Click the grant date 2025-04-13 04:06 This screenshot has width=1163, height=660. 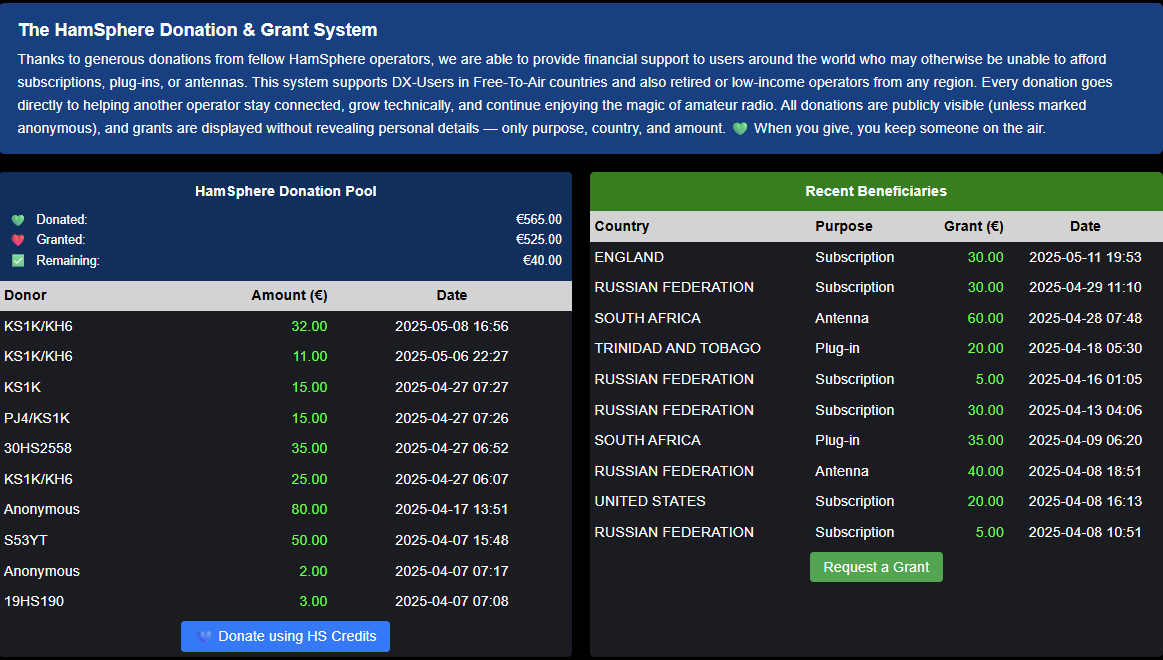tap(1085, 410)
